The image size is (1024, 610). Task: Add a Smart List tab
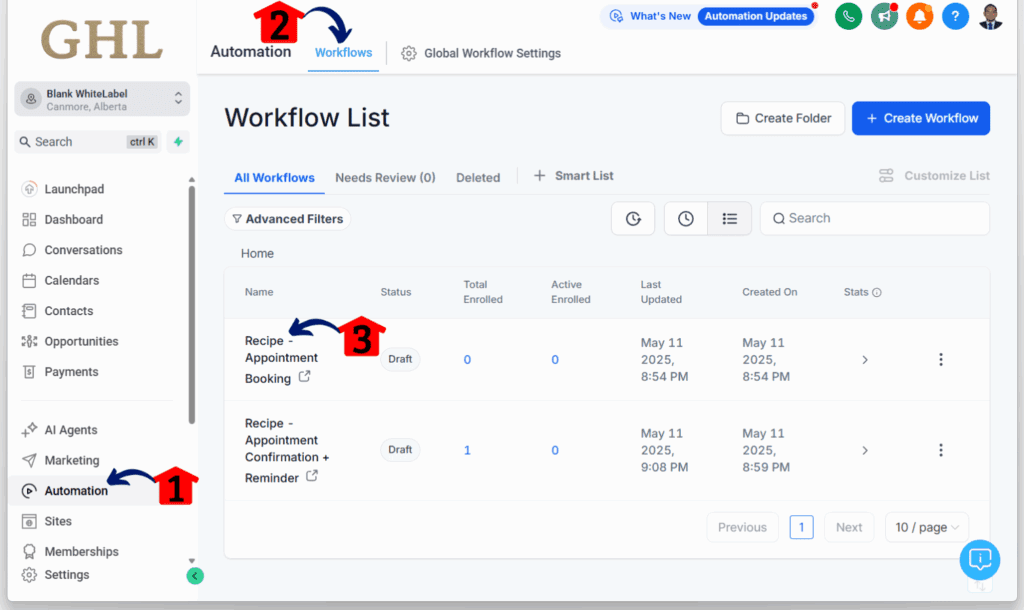[x=573, y=176]
